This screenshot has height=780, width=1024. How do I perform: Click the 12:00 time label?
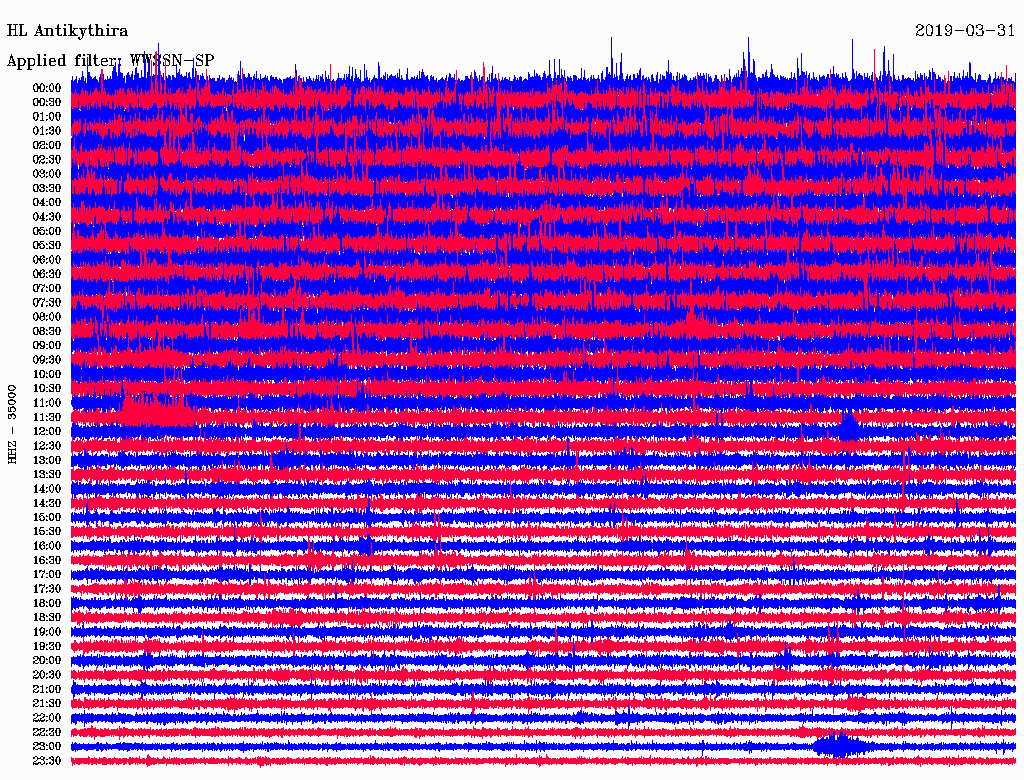click(x=47, y=431)
